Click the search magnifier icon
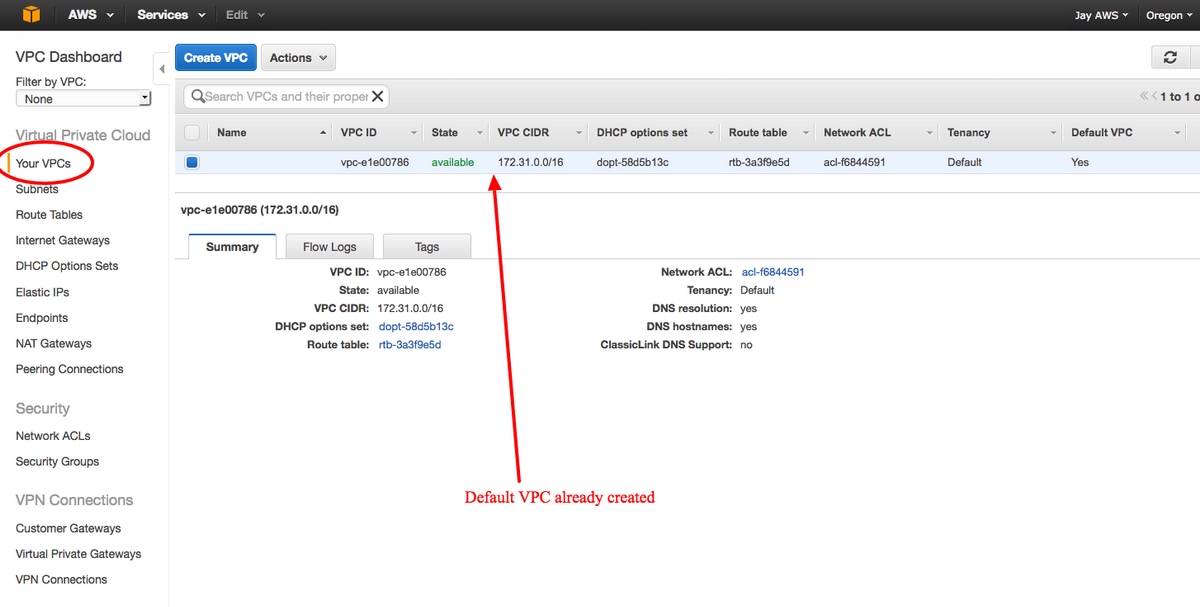 click(x=197, y=97)
